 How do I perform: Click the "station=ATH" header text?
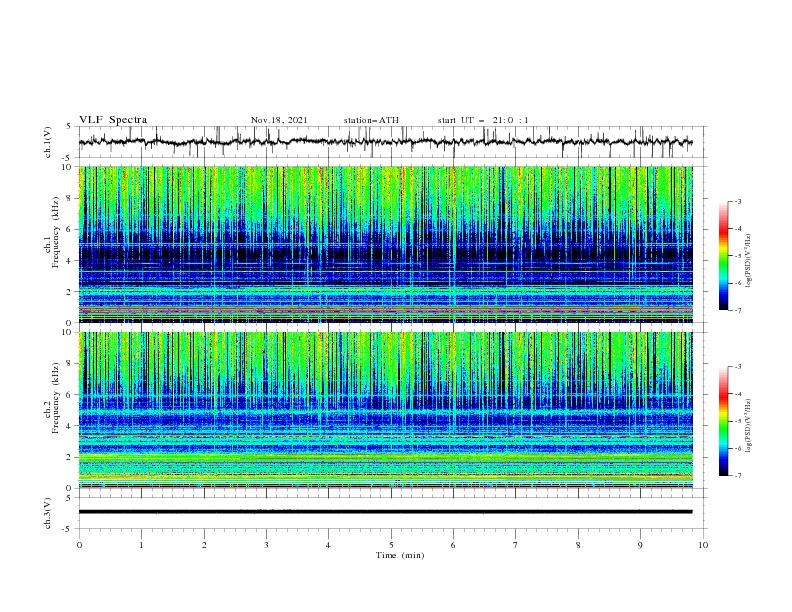(x=371, y=120)
